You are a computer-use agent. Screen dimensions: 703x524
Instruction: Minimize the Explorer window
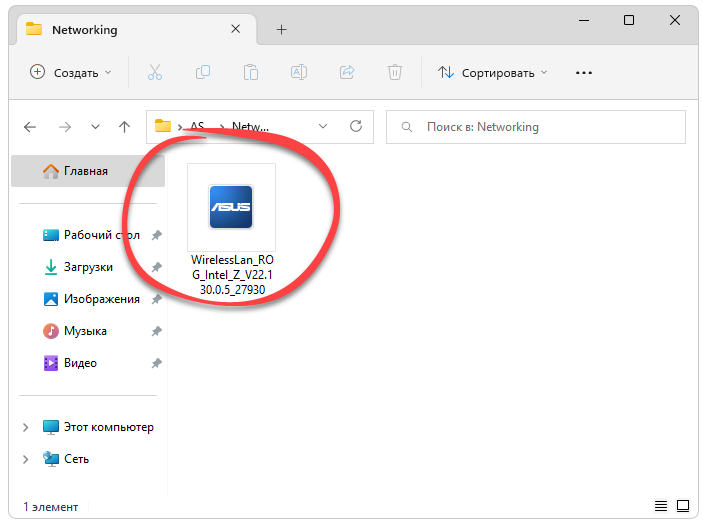pyautogui.click(x=584, y=20)
